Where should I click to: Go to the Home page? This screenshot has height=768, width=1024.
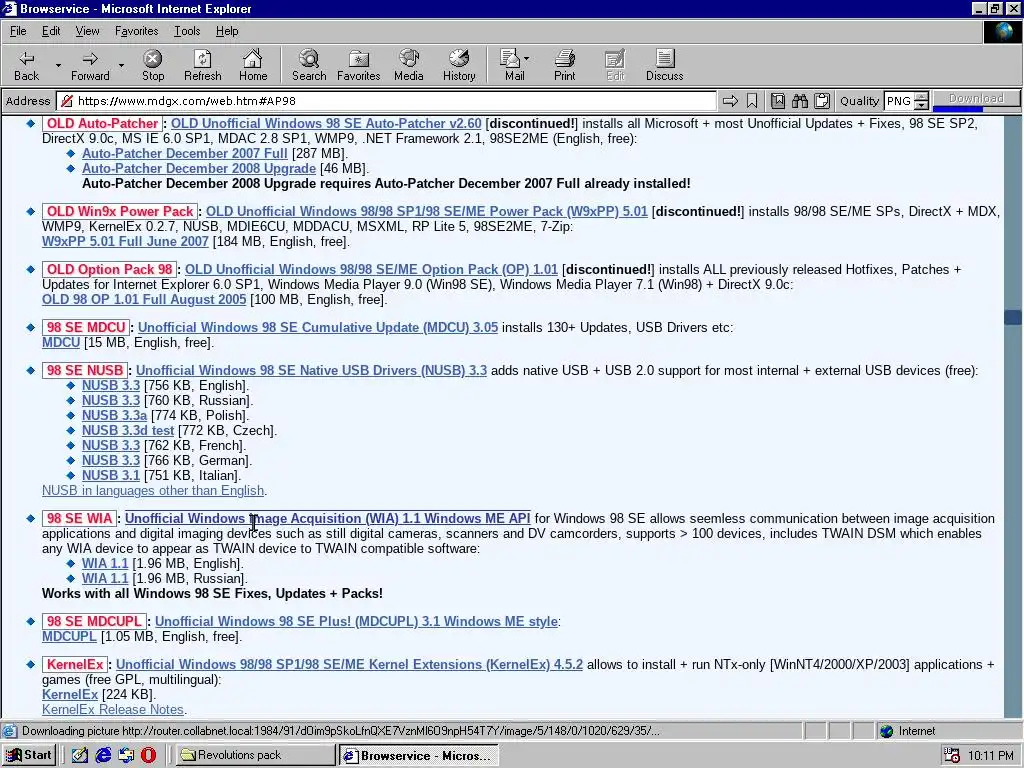pyautogui.click(x=253, y=66)
